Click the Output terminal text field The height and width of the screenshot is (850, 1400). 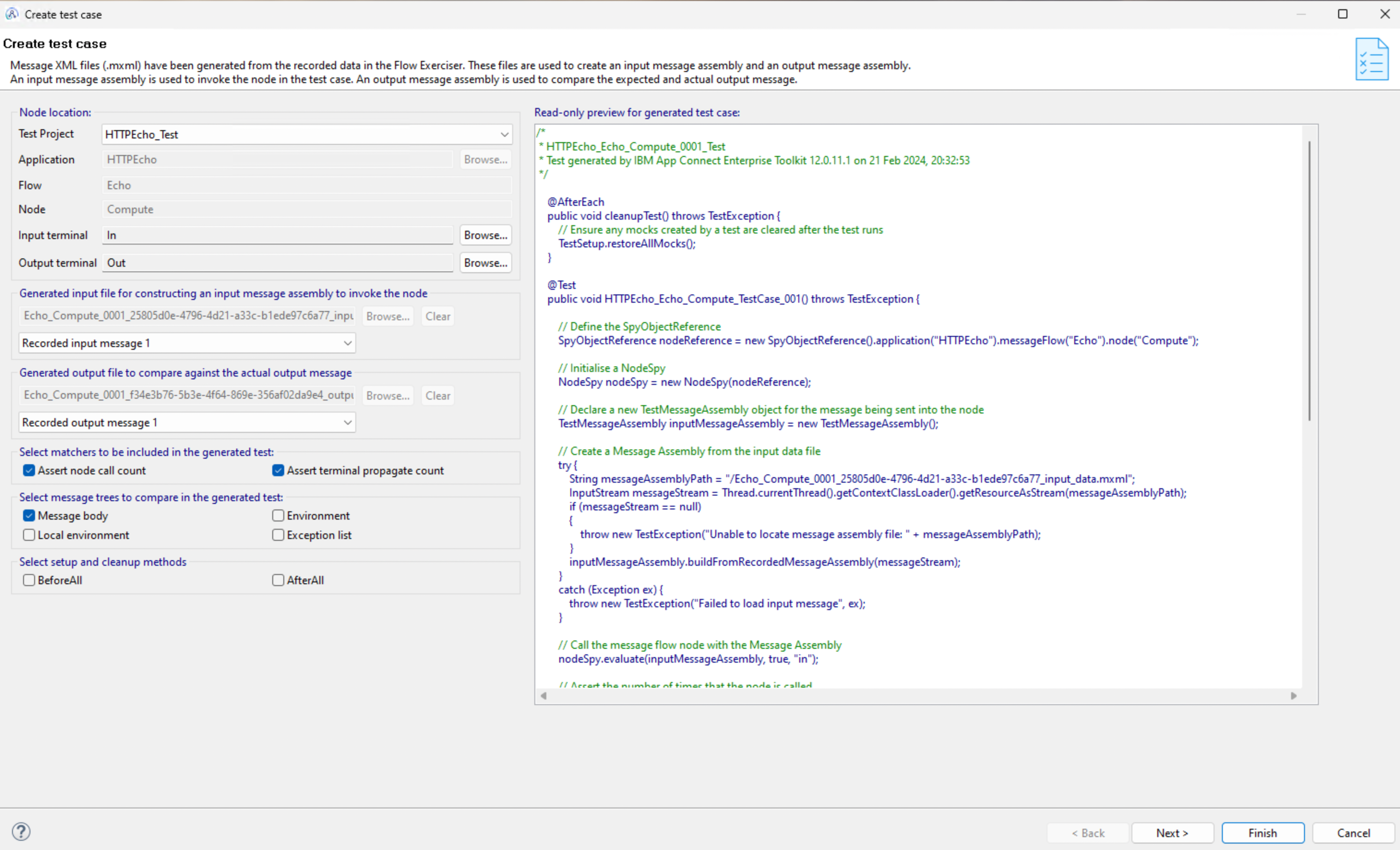[x=277, y=263]
